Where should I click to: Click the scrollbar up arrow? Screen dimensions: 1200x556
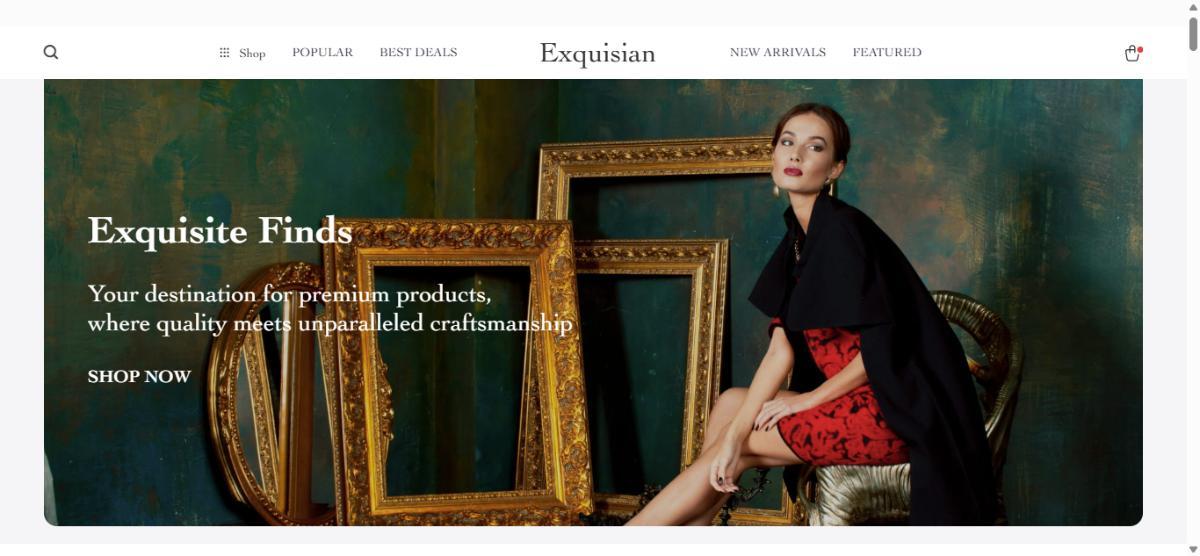click(x=1193, y=7)
